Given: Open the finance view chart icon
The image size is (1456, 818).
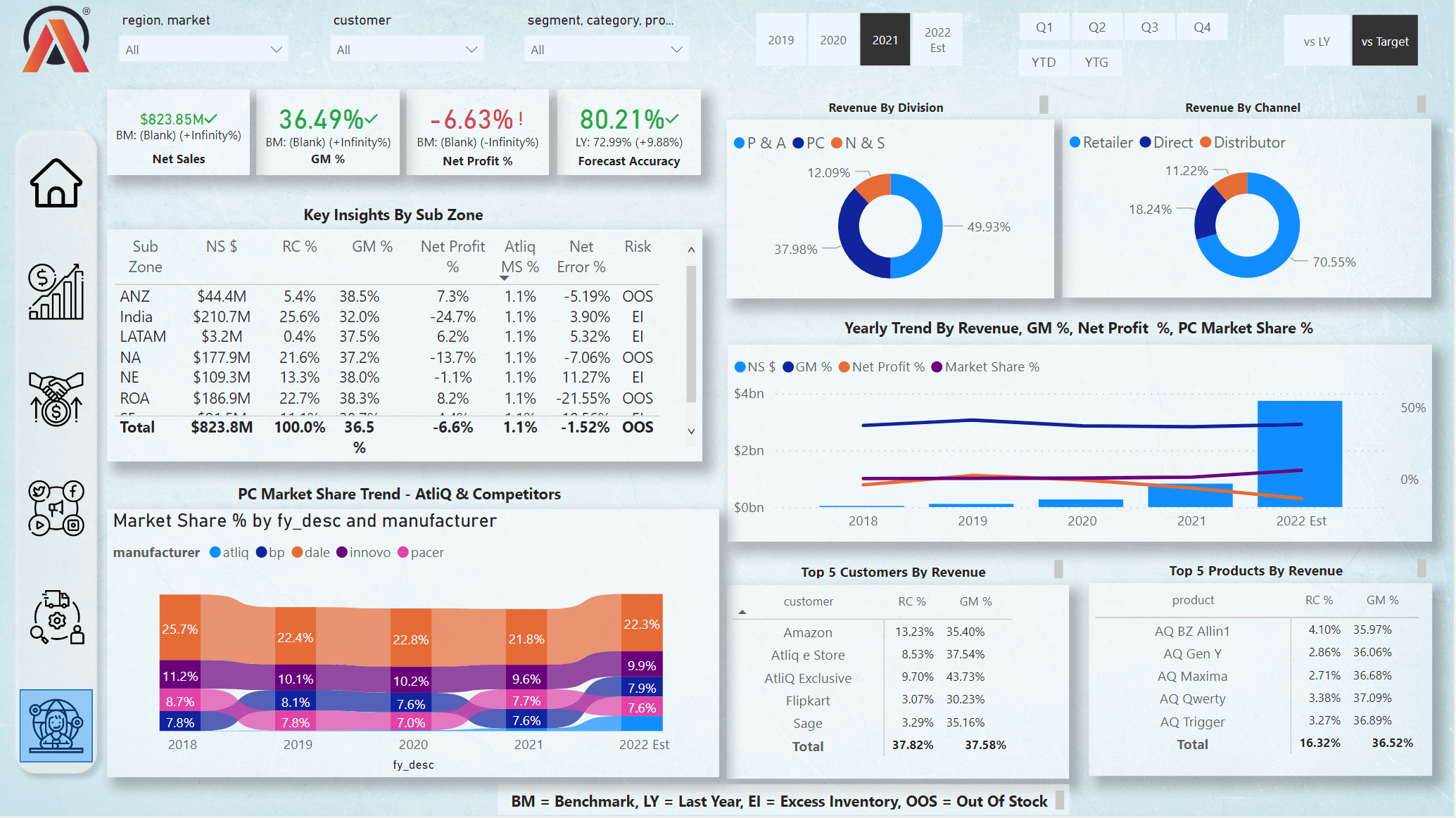Looking at the screenshot, I should point(56,293).
